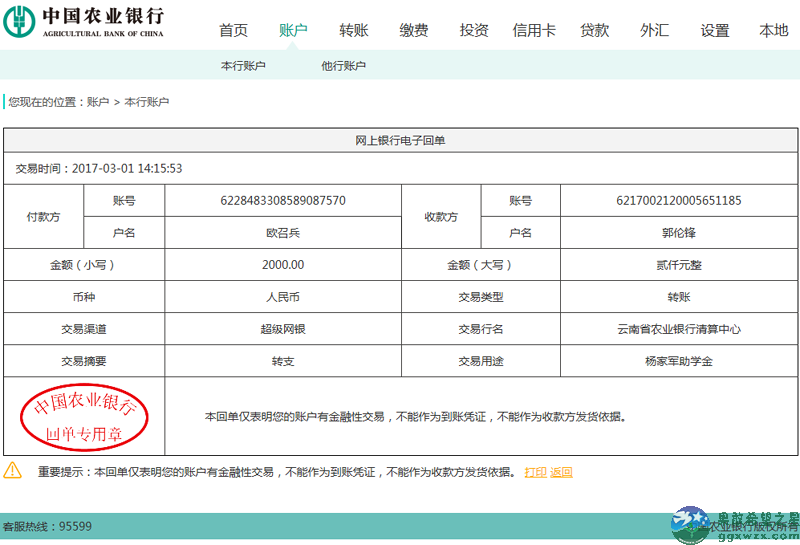This screenshot has height=545, width=800.
Task: Open the 首页 home menu
Action: (233, 30)
